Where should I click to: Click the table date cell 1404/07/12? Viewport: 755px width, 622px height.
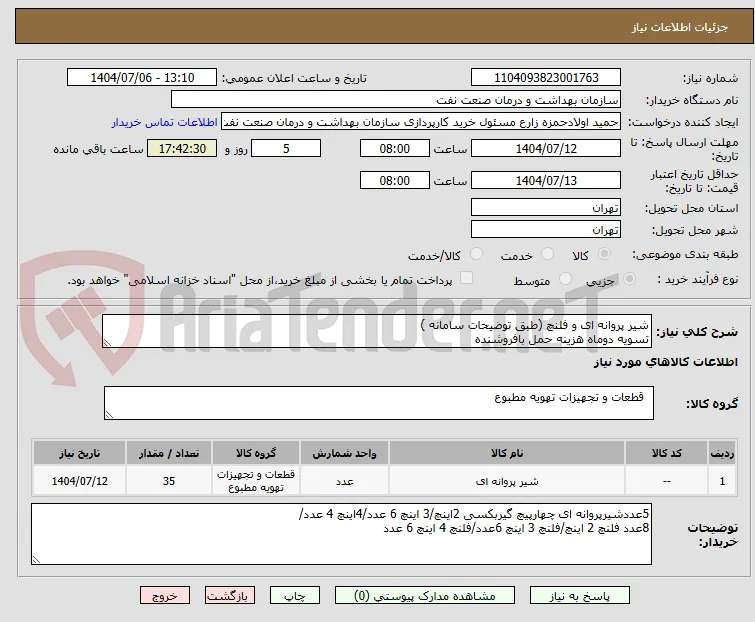point(79,481)
